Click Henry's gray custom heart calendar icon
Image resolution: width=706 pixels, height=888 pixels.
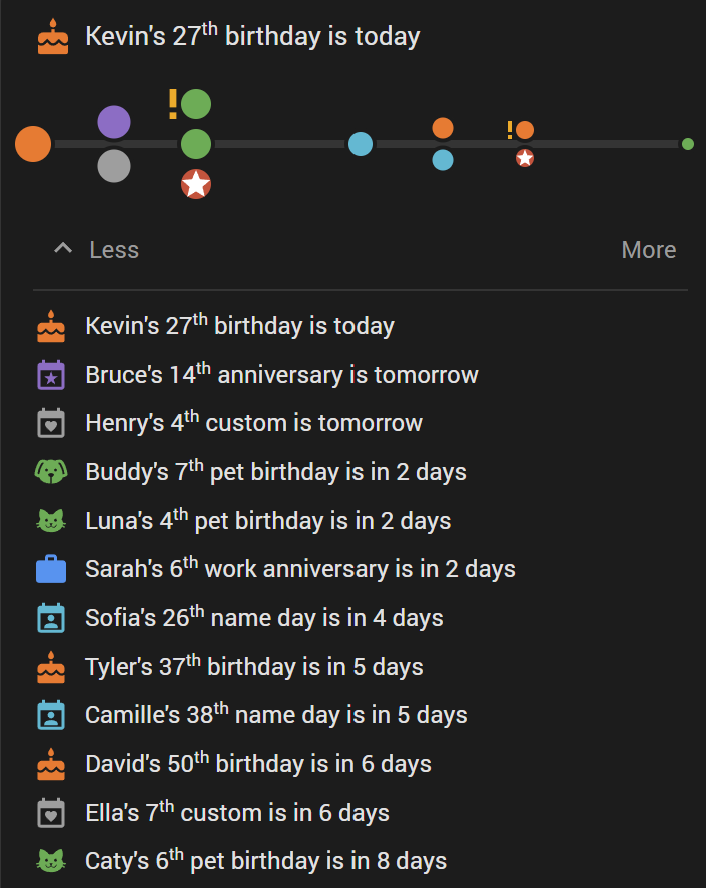(51, 423)
